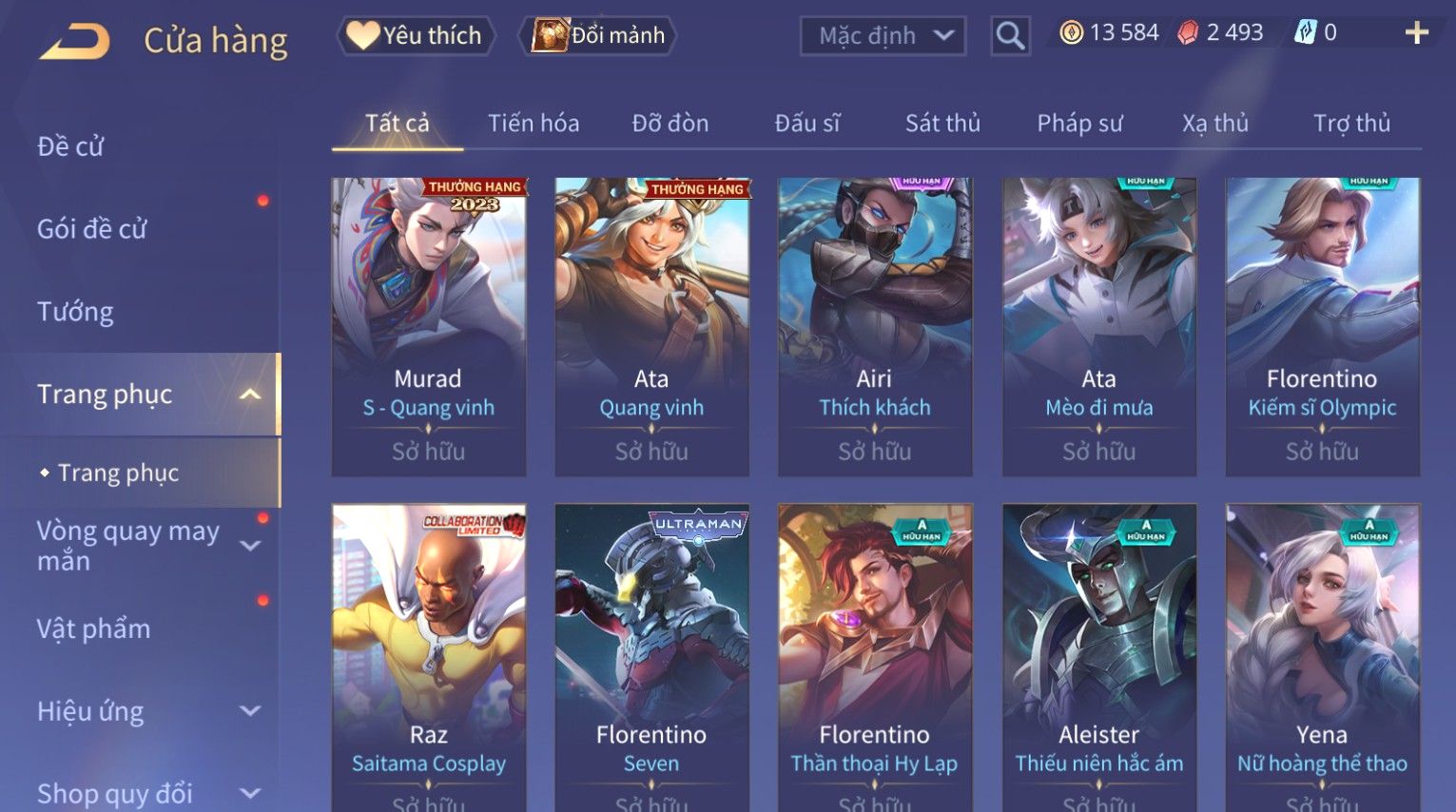The width and height of the screenshot is (1456, 812).
Task: Open the Mặc định sort dropdown
Action: 883,36
